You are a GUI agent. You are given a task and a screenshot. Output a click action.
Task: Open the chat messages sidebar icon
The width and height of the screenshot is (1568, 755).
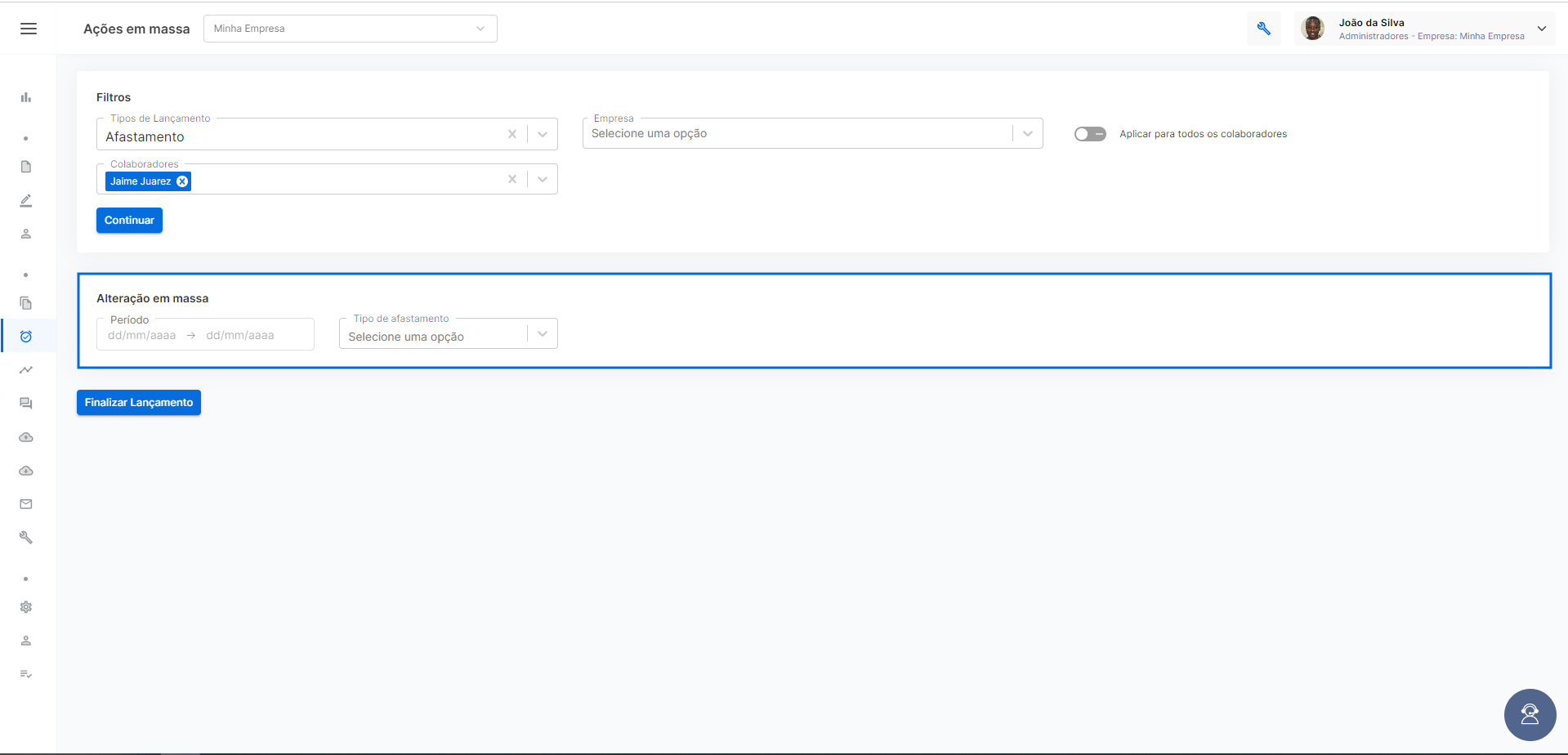[26, 404]
